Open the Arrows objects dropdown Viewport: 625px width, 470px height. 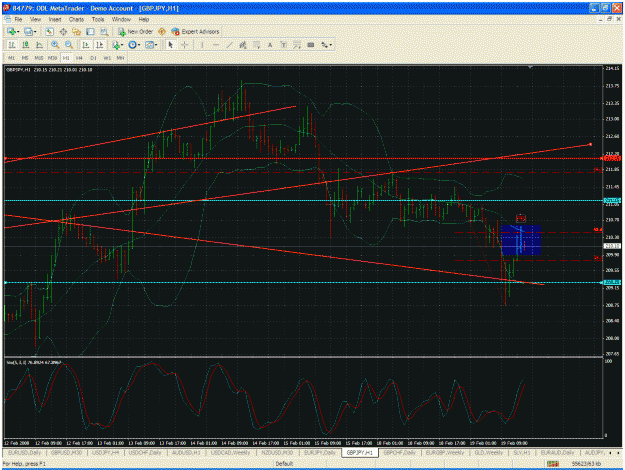(x=326, y=45)
